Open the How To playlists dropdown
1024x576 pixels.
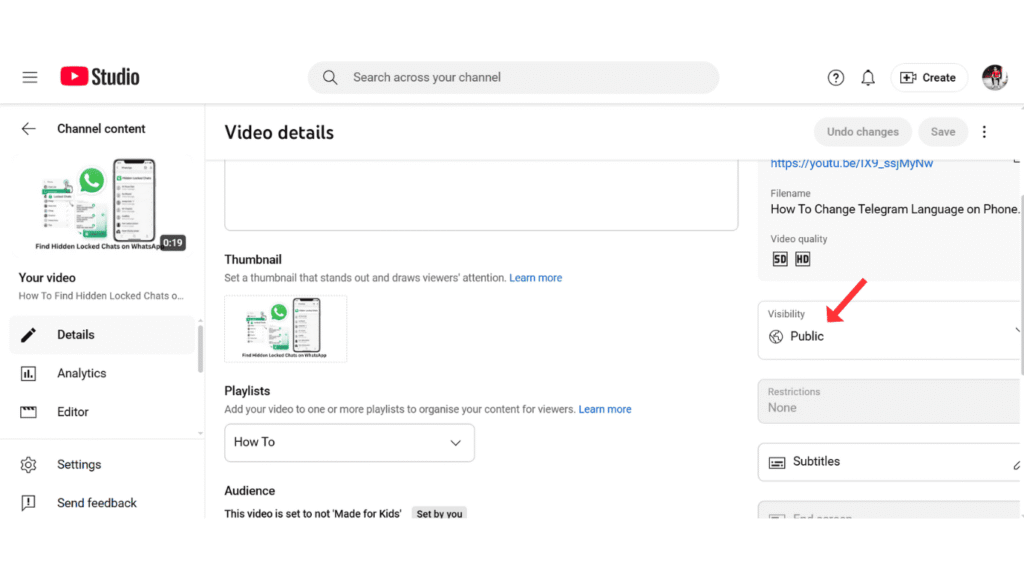tap(348, 442)
